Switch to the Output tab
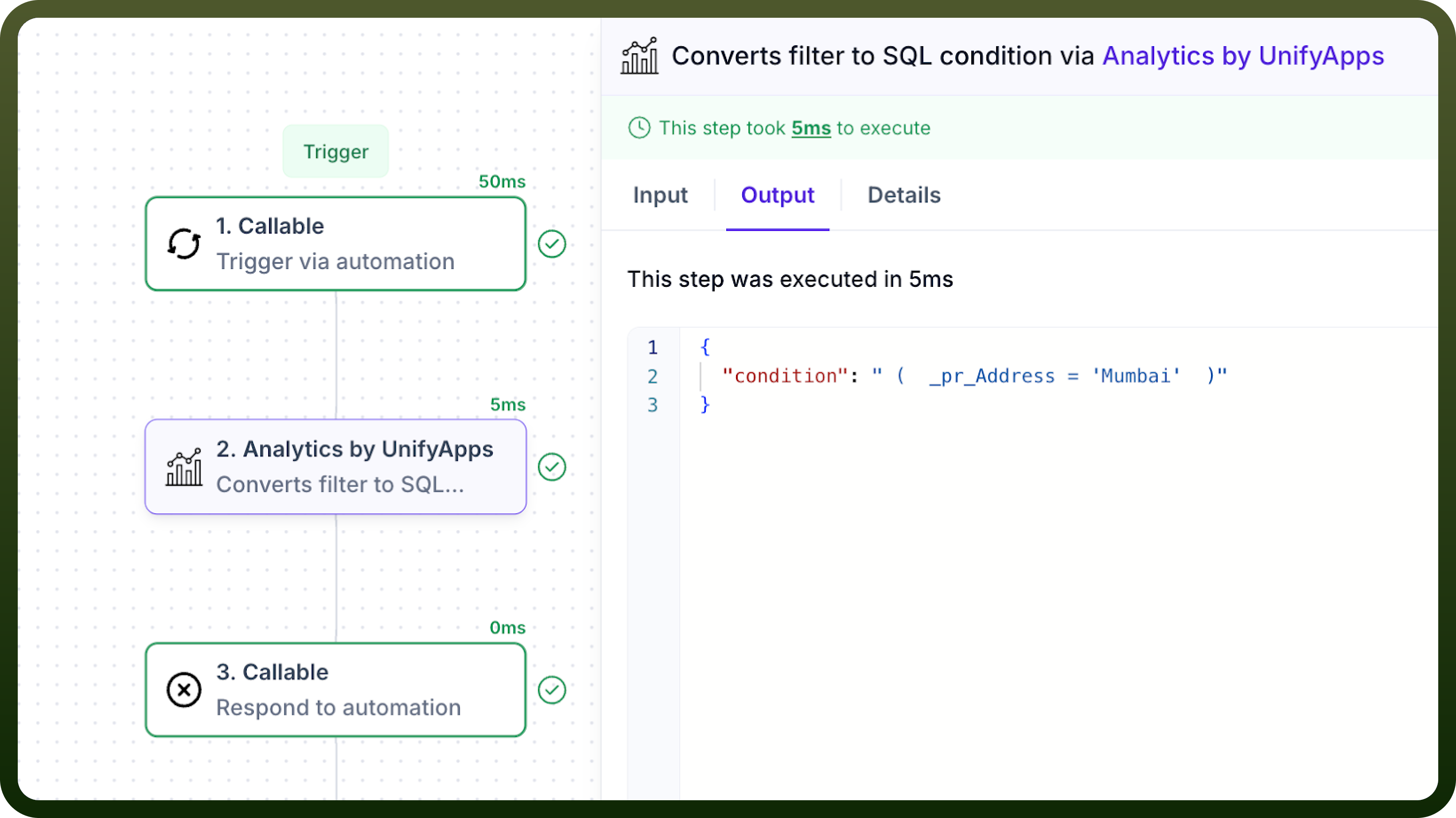The width and height of the screenshot is (1456, 818). click(778, 195)
